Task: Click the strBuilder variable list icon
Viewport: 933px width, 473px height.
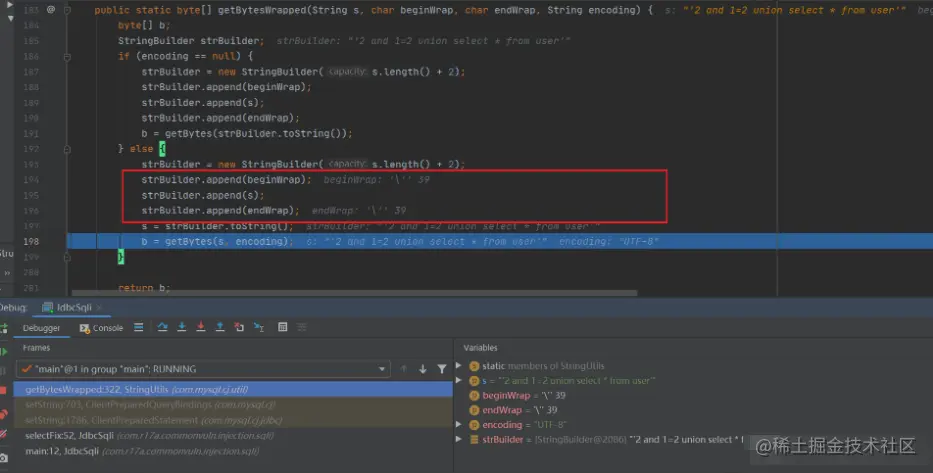Action: pos(474,440)
